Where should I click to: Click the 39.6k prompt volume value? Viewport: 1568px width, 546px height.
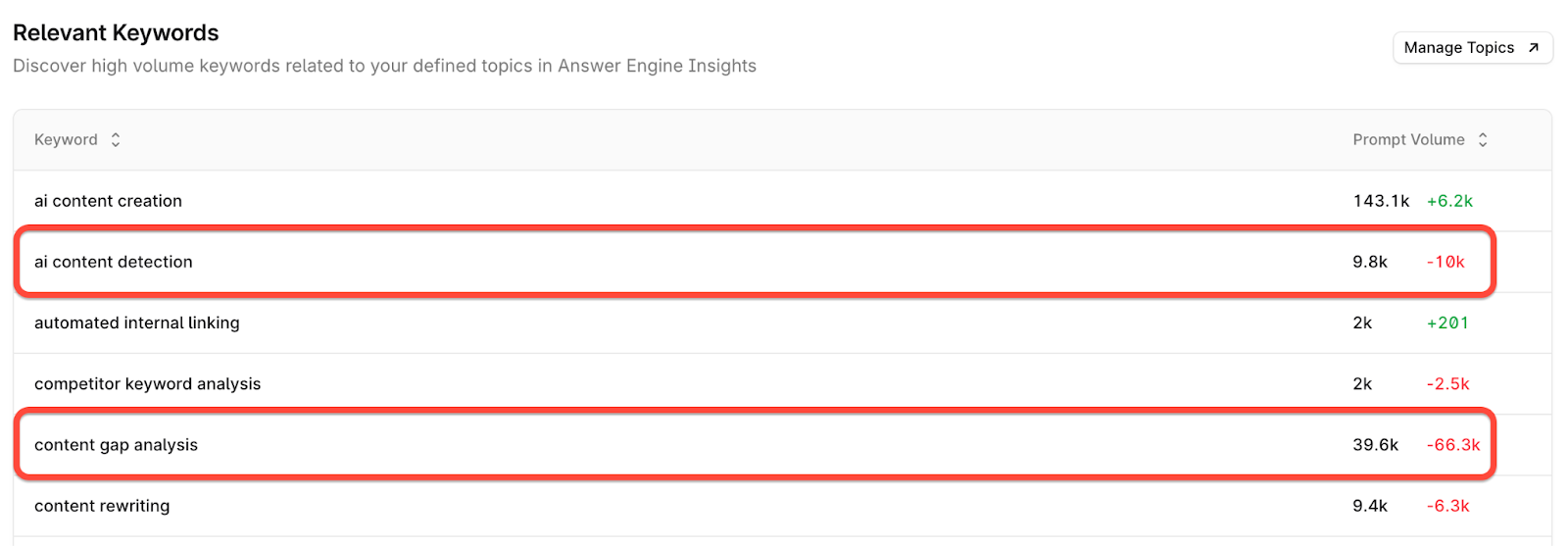(1375, 445)
